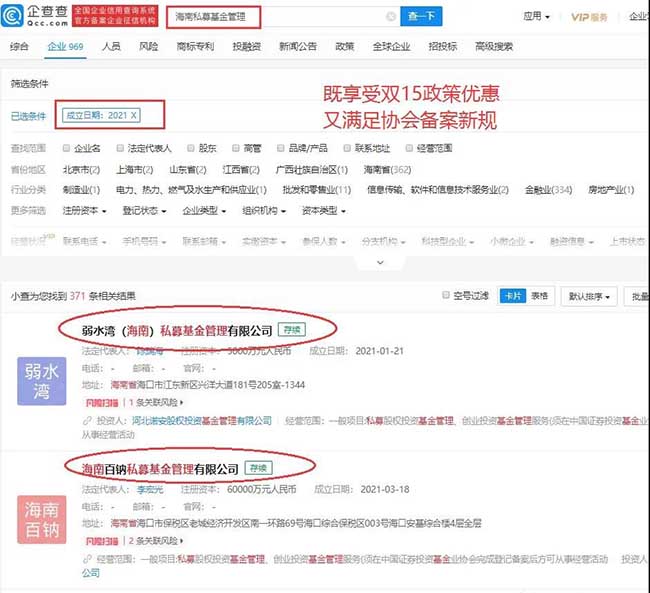Open 弱水湾（海南）私募基金管理有限公司 company page
The height and width of the screenshot is (593, 650).
pyautogui.click(x=177, y=331)
